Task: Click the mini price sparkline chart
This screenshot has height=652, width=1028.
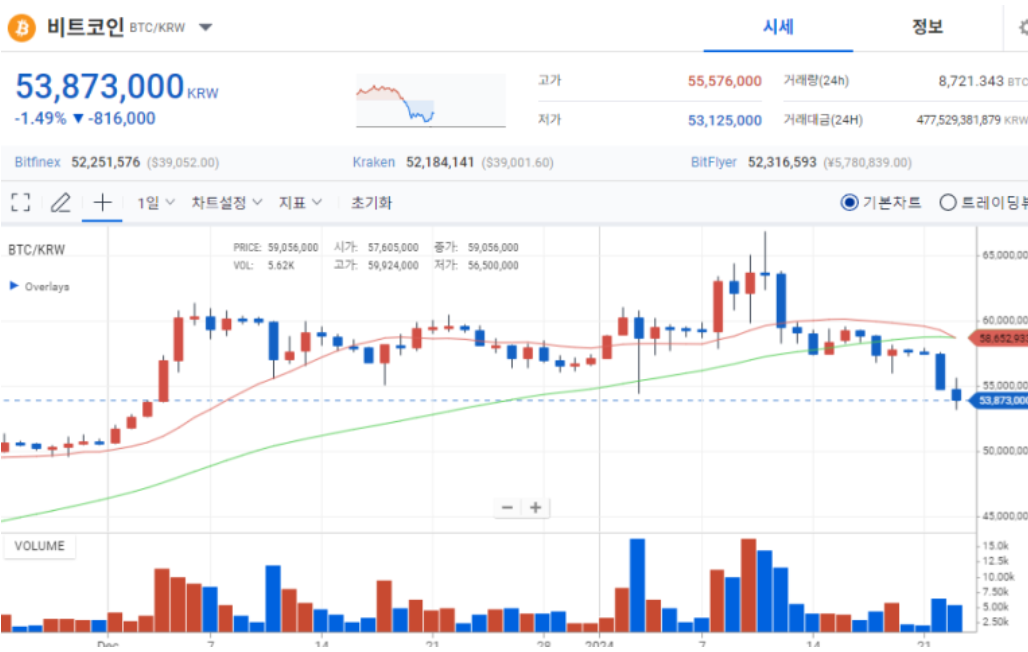Action: (430, 102)
